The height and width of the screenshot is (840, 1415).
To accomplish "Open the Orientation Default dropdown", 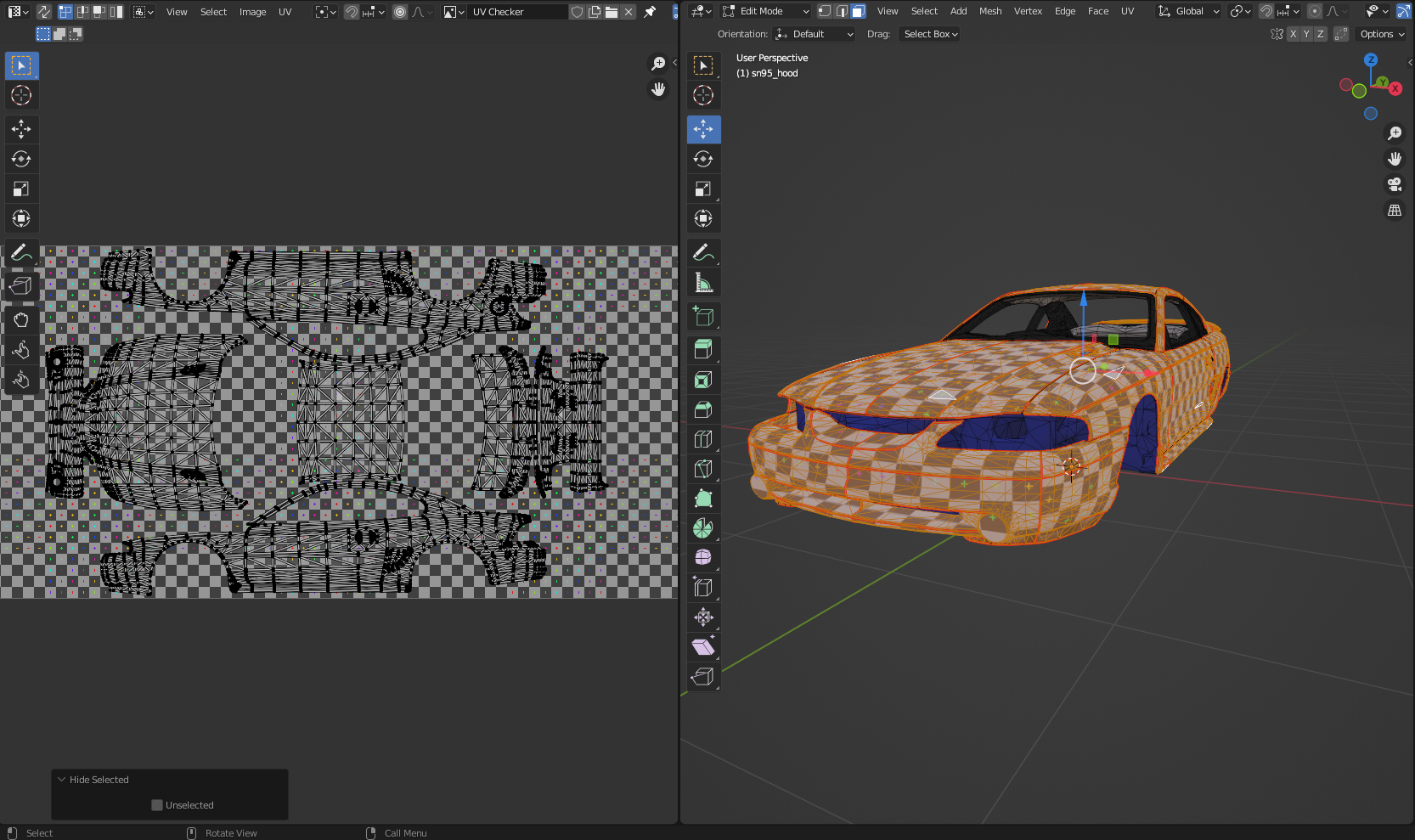I will tap(814, 34).
